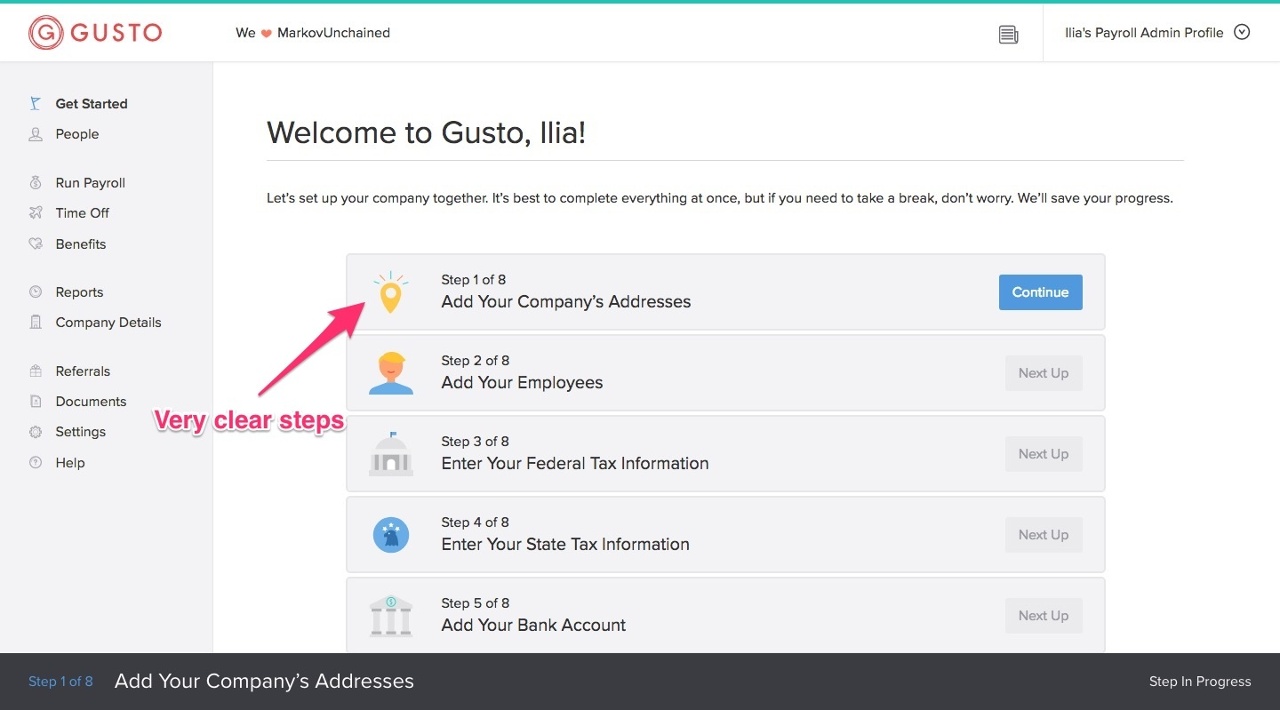Go to Referrals page
1280x710 pixels.
83,371
